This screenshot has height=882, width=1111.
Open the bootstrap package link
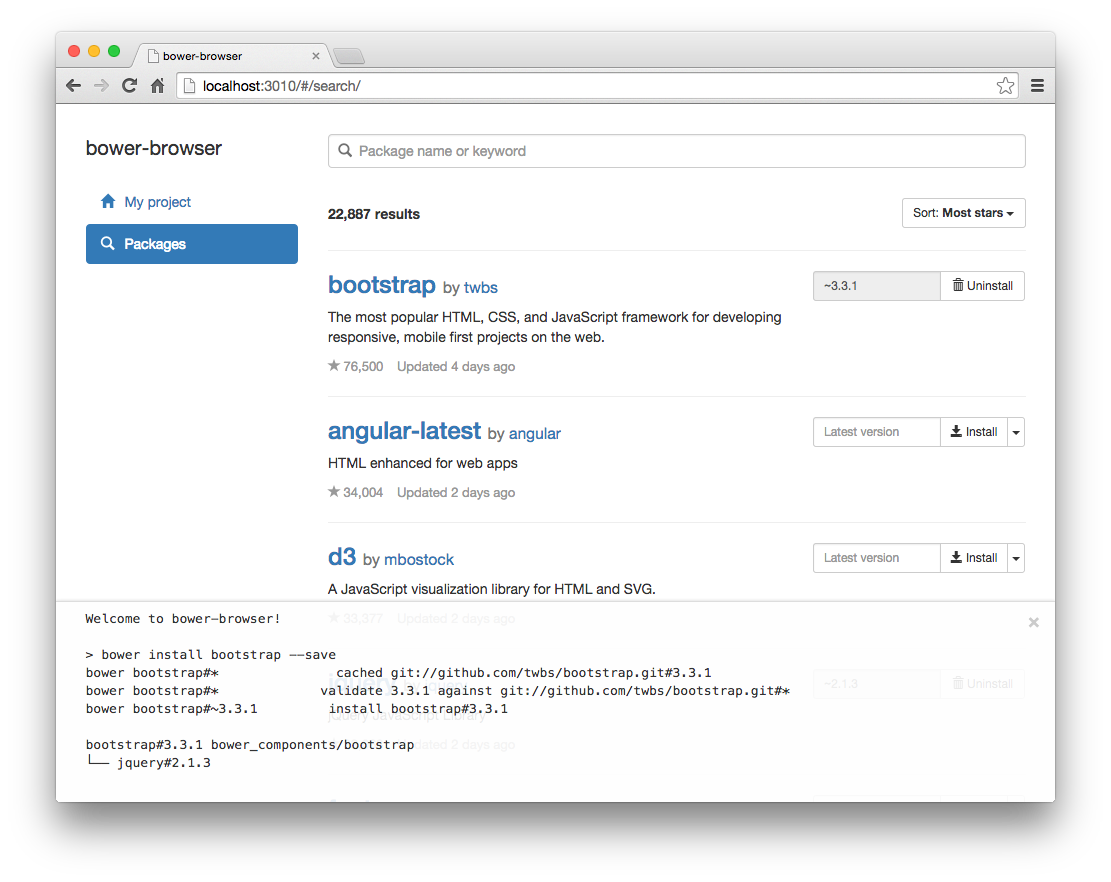point(381,285)
